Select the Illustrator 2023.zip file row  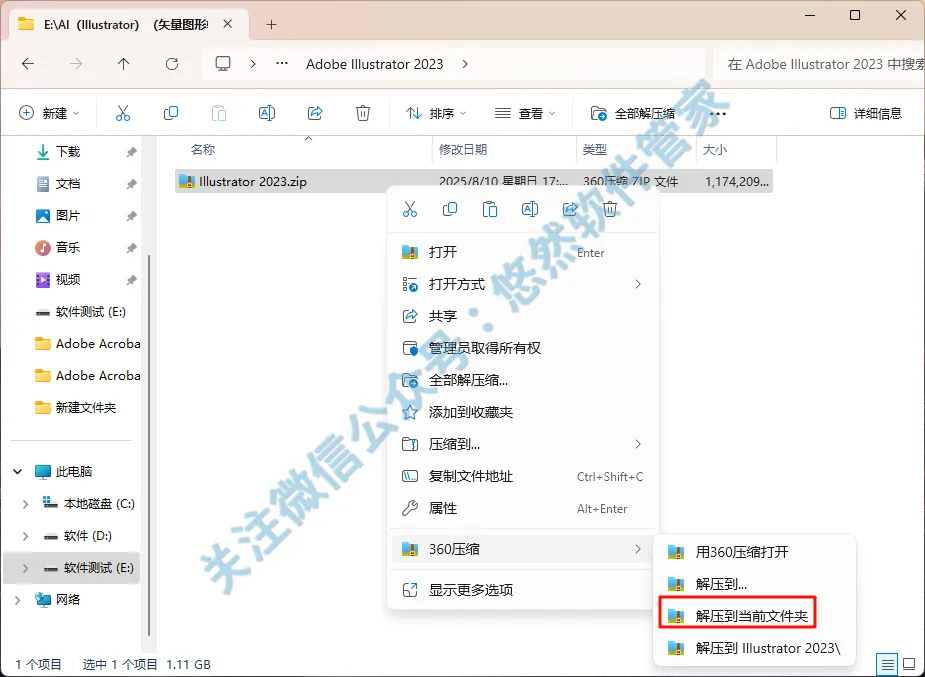point(474,181)
